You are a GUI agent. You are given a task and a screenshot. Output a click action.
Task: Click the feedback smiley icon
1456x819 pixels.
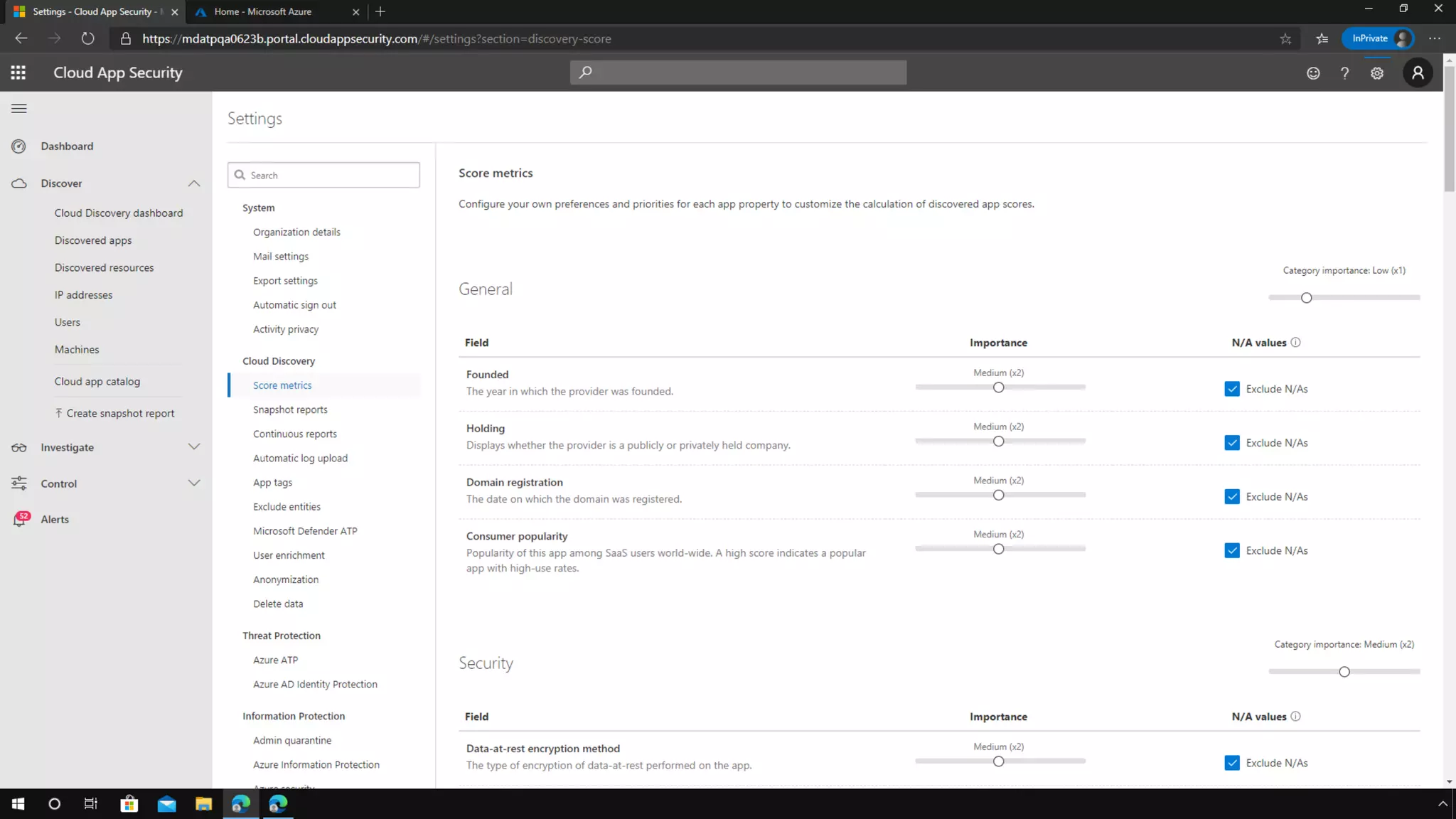(1313, 73)
